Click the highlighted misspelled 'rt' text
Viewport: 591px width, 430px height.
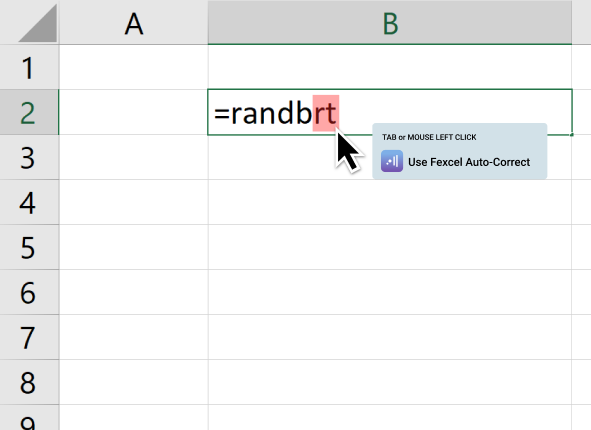click(326, 113)
